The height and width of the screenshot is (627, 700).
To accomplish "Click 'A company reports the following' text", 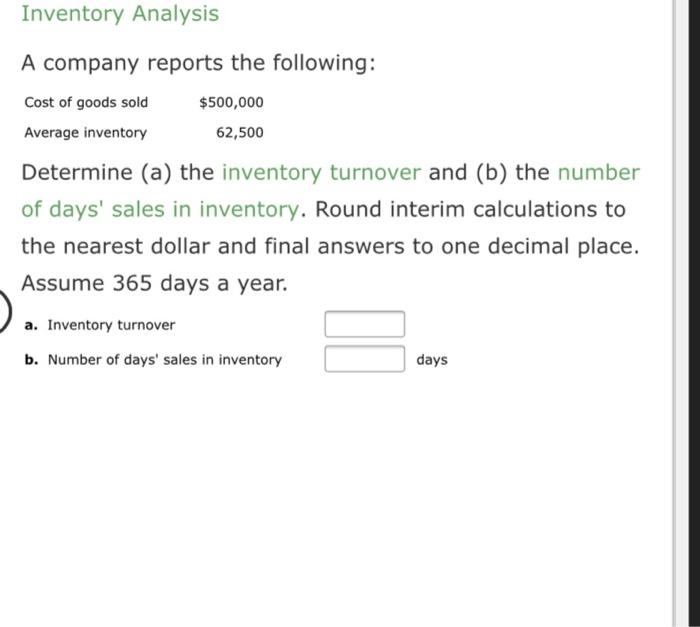I will pyautogui.click(x=199, y=63).
